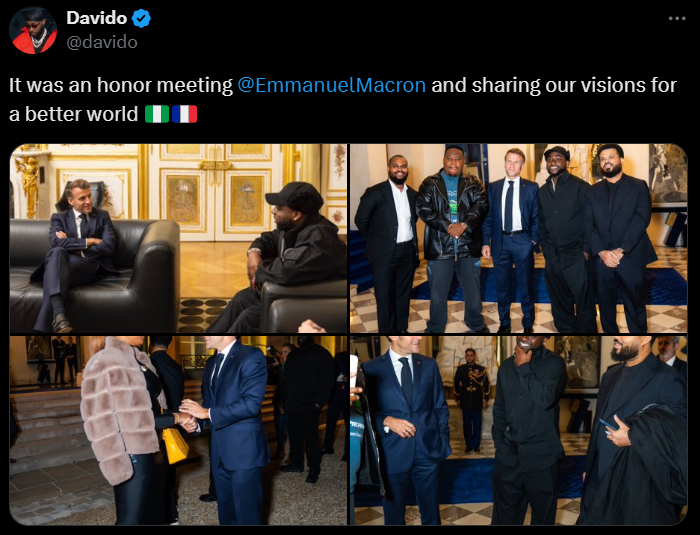700x535 pixels.
Task: Open the @EmmanuelMacron mention link
Action: pos(332,85)
